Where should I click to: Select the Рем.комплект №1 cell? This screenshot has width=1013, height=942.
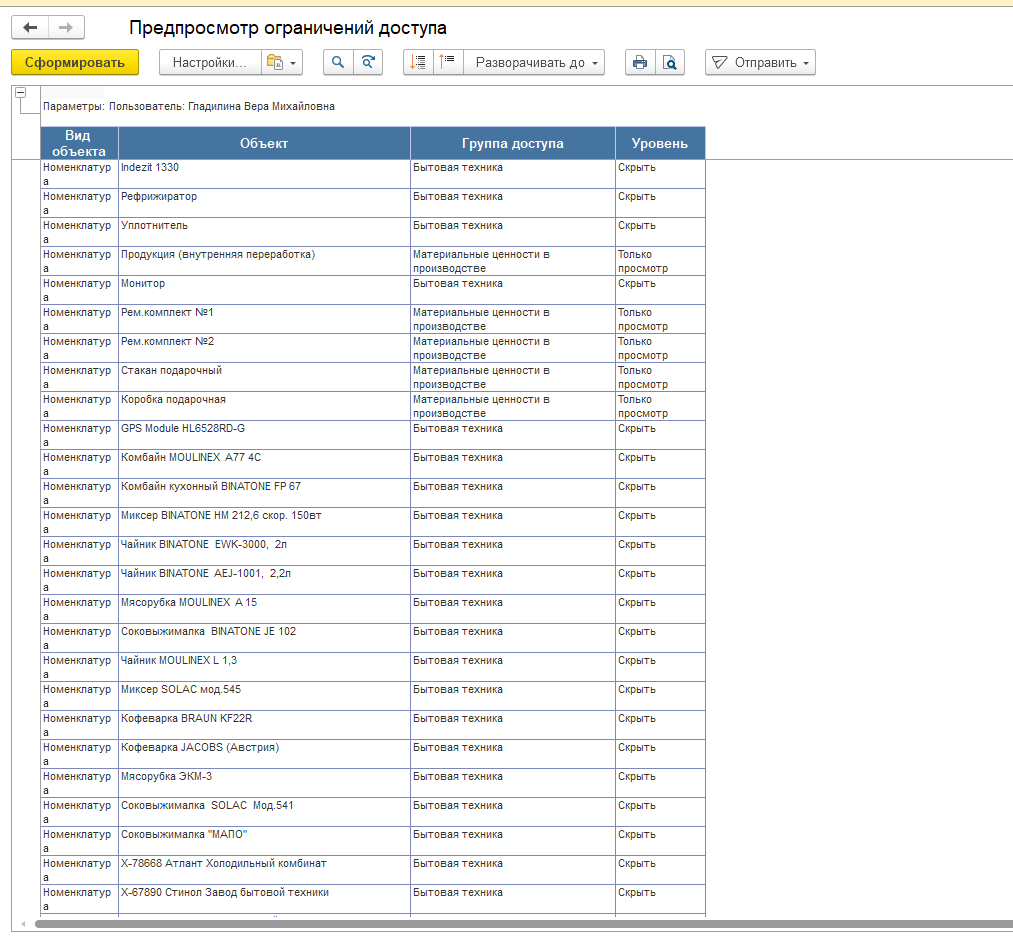[264, 320]
